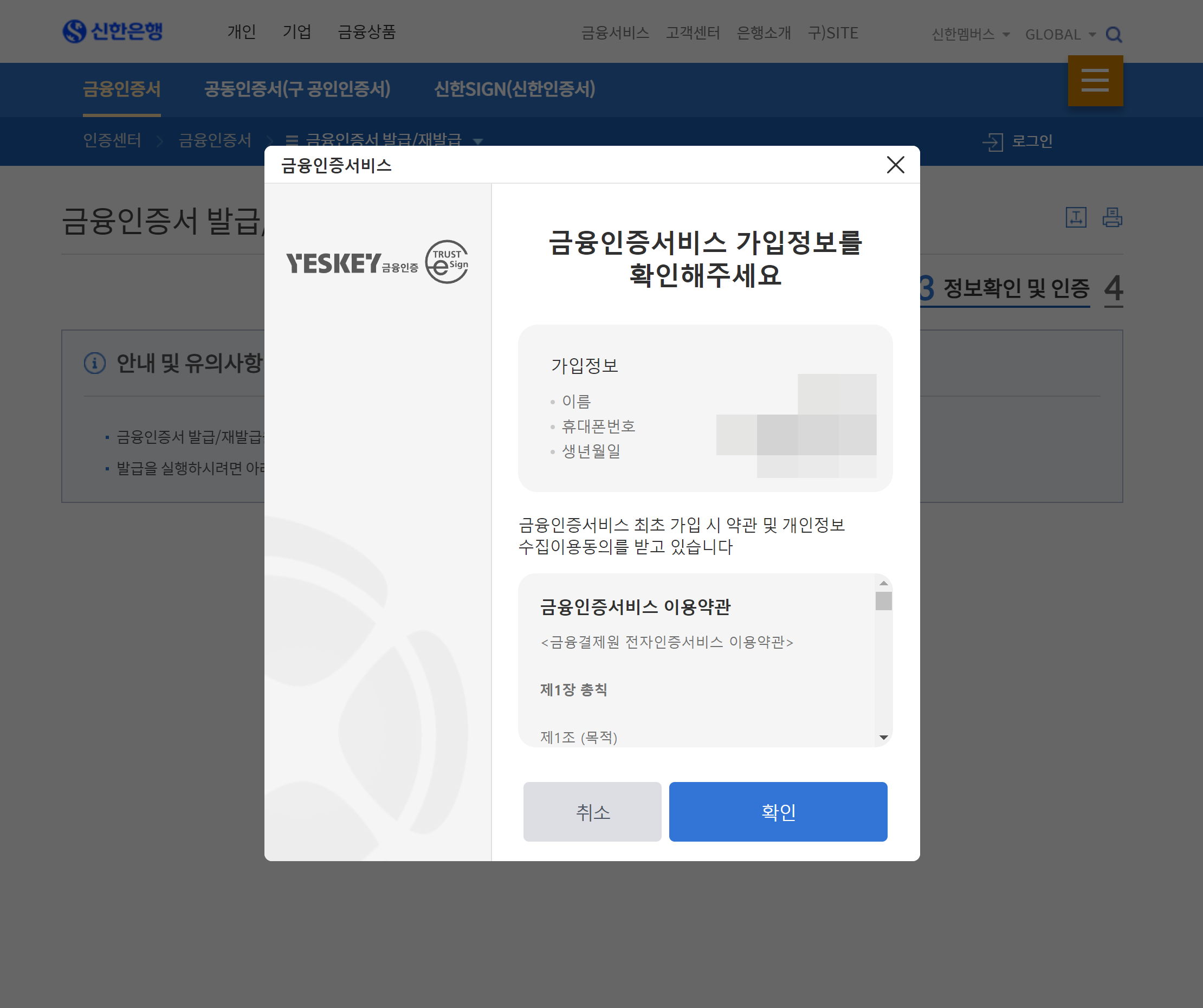This screenshot has height=1008, width=1203.
Task: Click the terms scrollbar thumb
Action: point(883,600)
